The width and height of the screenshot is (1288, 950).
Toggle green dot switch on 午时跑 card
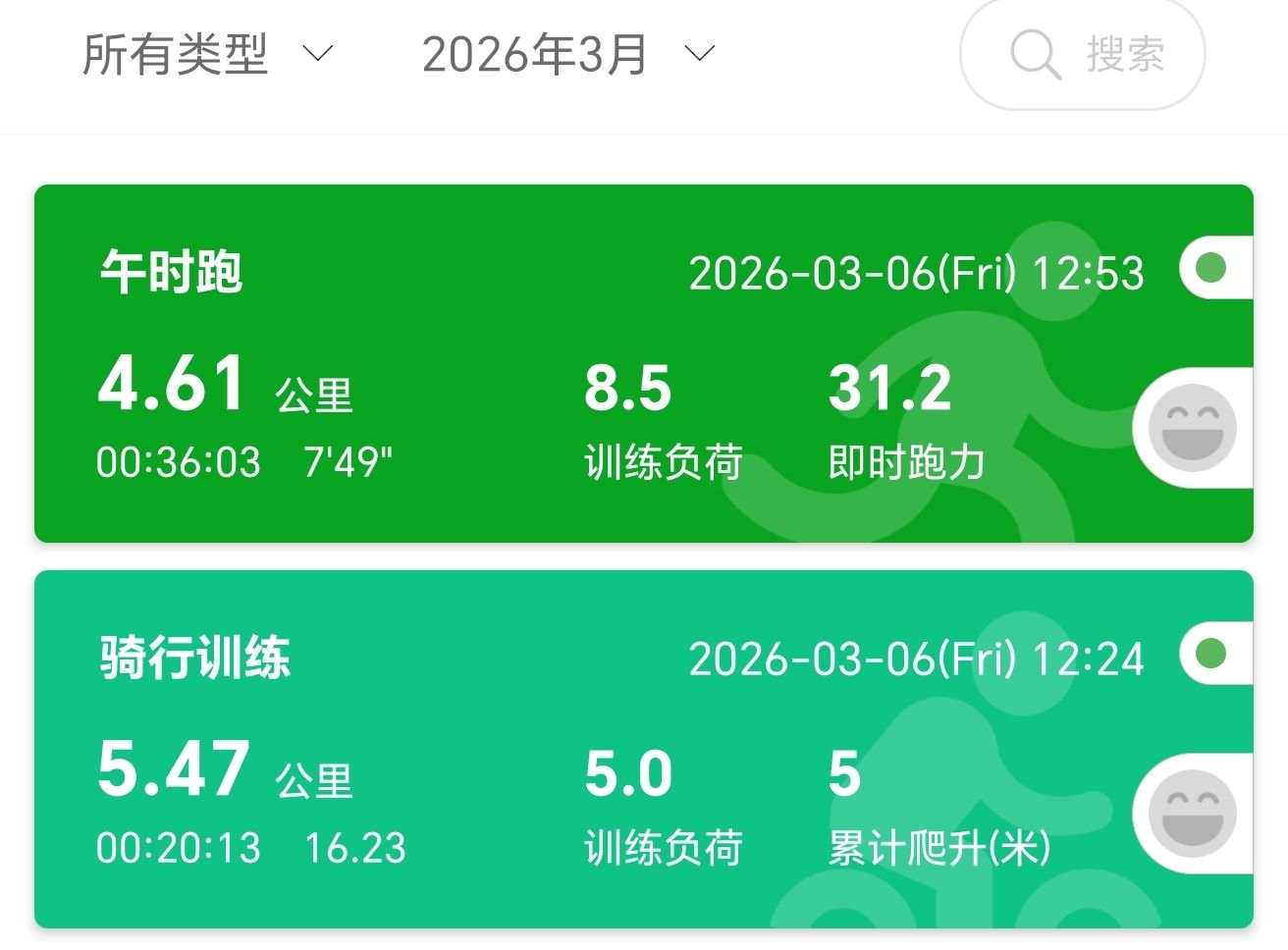pyautogui.click(x=1215, y=268)
